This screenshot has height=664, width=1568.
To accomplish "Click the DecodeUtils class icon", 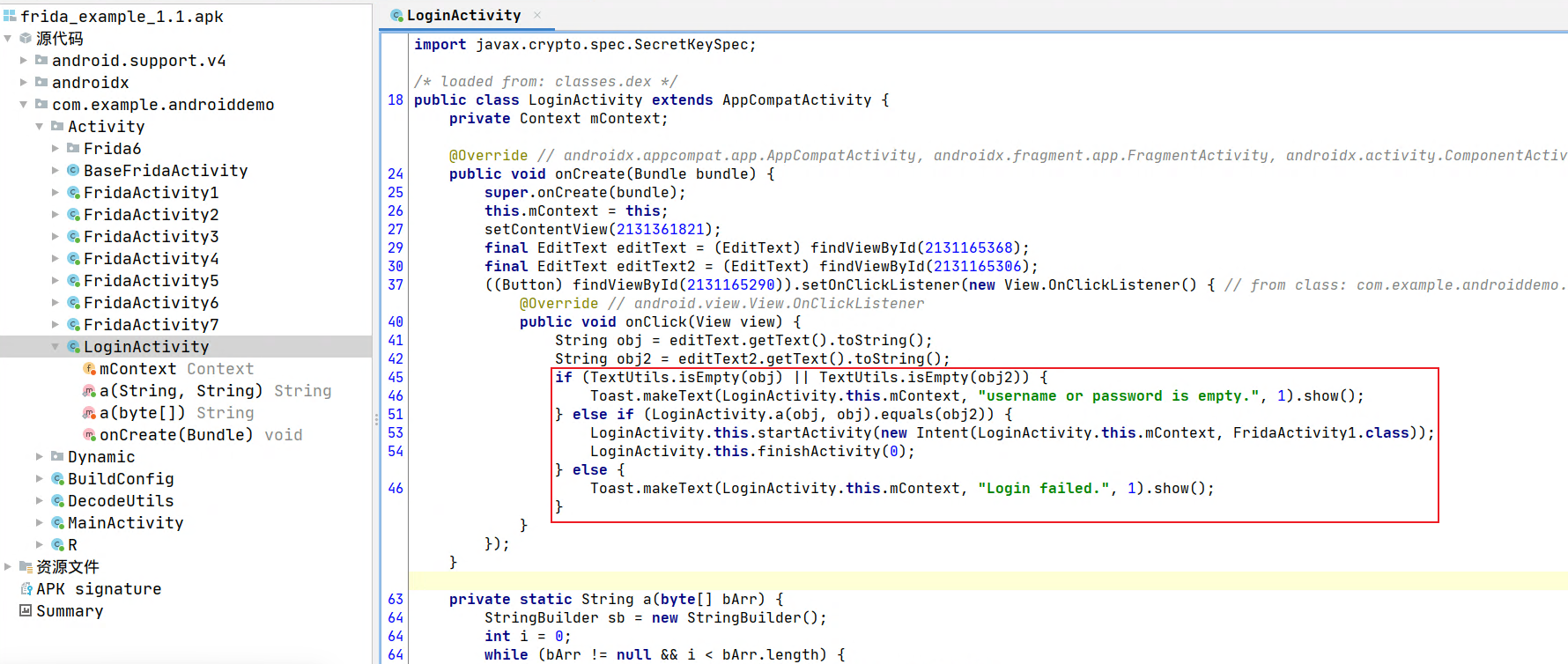I will (57, 500).
